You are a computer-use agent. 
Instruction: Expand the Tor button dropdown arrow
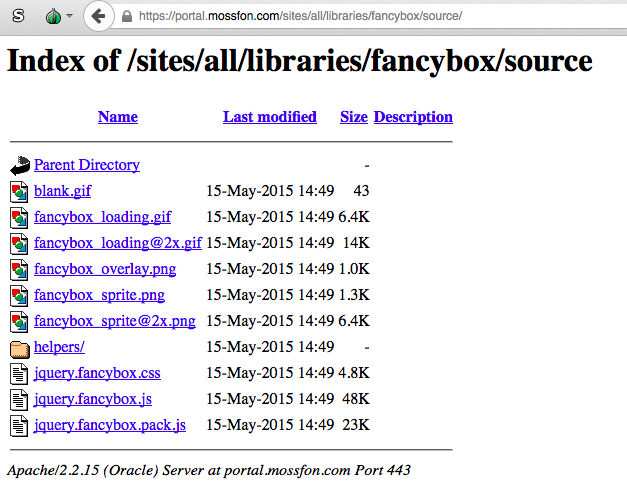tap(70, 16)
